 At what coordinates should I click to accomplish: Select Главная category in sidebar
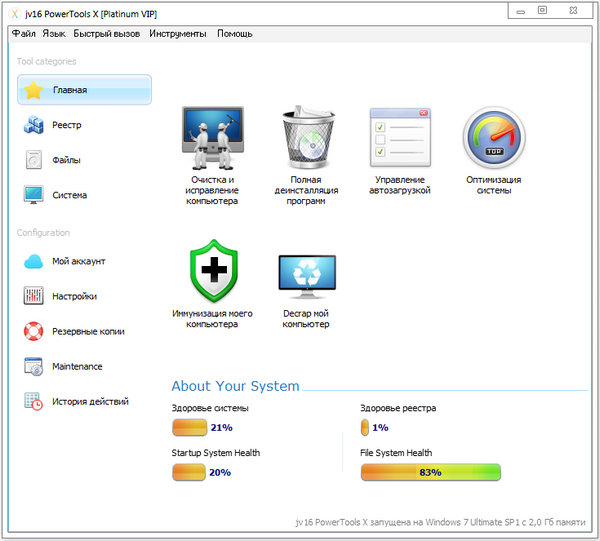(x=84, y=90)
